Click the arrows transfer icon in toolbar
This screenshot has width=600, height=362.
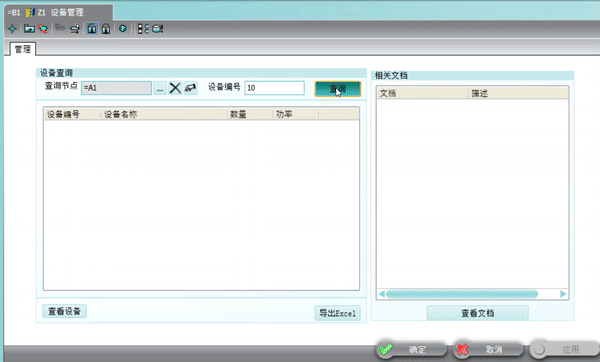point(75,29)
